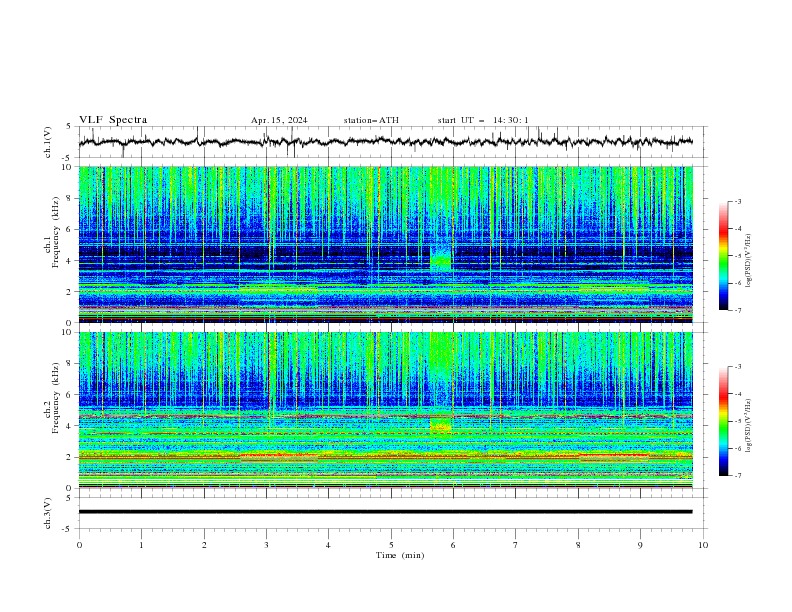Click the ch.2 frequency axis "6" tick label
The height and width of the screenshot is (612, 792).
point(70,395)
